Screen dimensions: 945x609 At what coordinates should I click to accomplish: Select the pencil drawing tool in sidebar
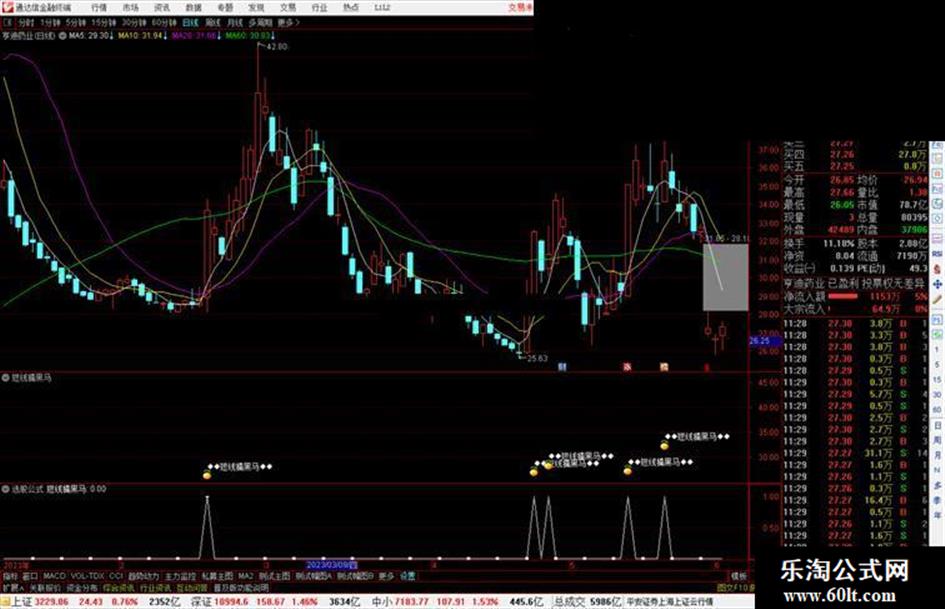pyautogui.click(x=937, y=298)
